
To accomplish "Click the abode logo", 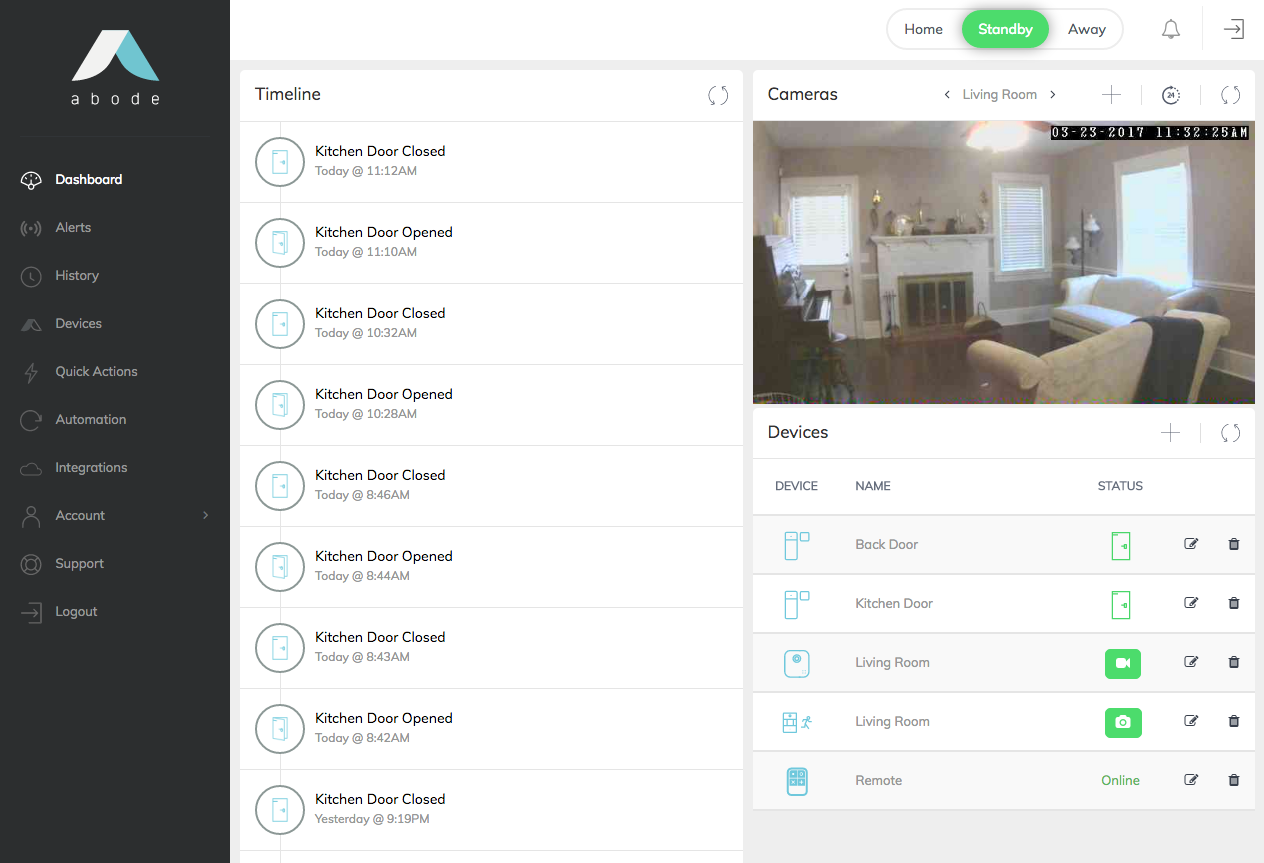I will coord(115,67).
